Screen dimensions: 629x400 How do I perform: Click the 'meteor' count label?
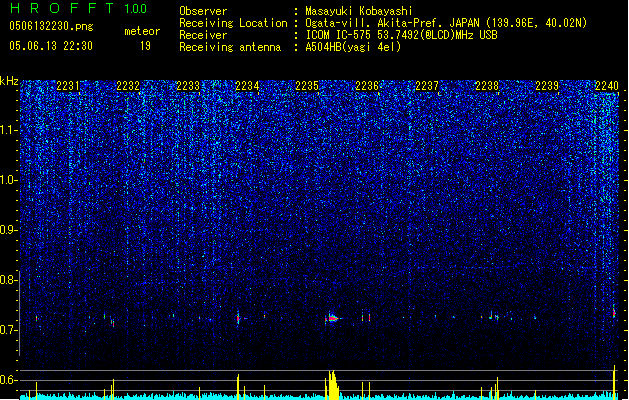pyautogui.click(x=142, y=31)
